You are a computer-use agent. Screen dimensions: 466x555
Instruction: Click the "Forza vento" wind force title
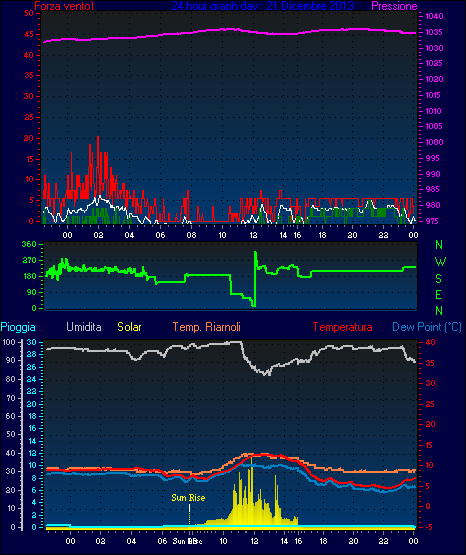coord(64,6)
